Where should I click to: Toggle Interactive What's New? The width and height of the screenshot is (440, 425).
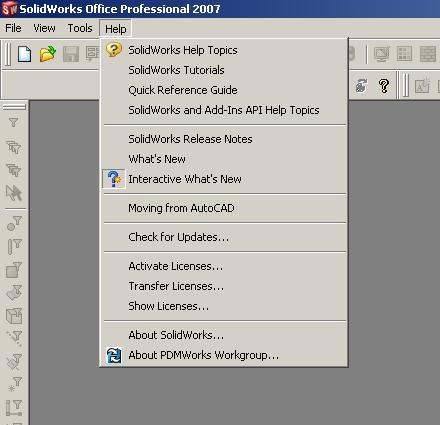(224, 179)
